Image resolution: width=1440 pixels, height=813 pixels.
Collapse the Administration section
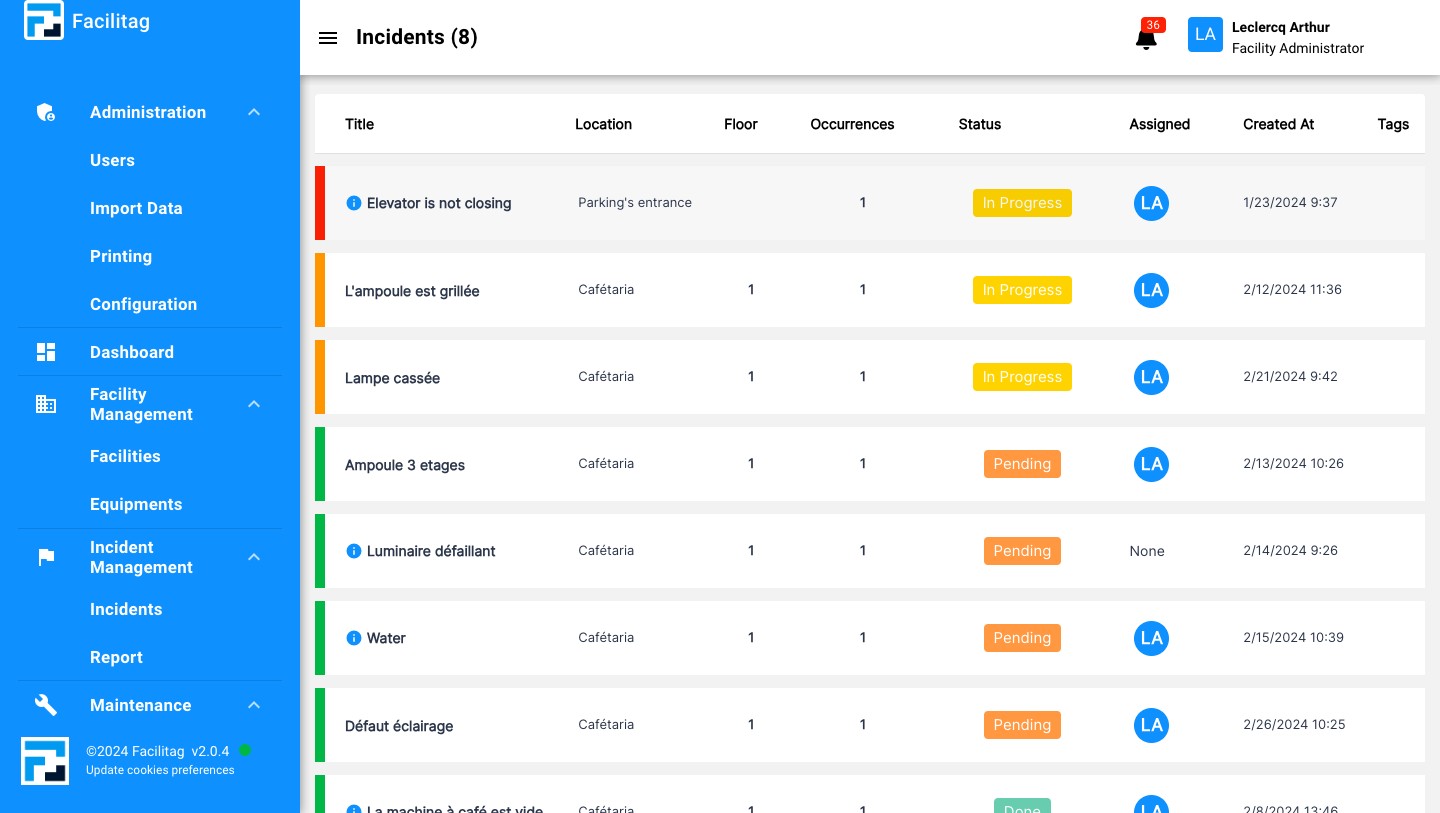[254, 112]
